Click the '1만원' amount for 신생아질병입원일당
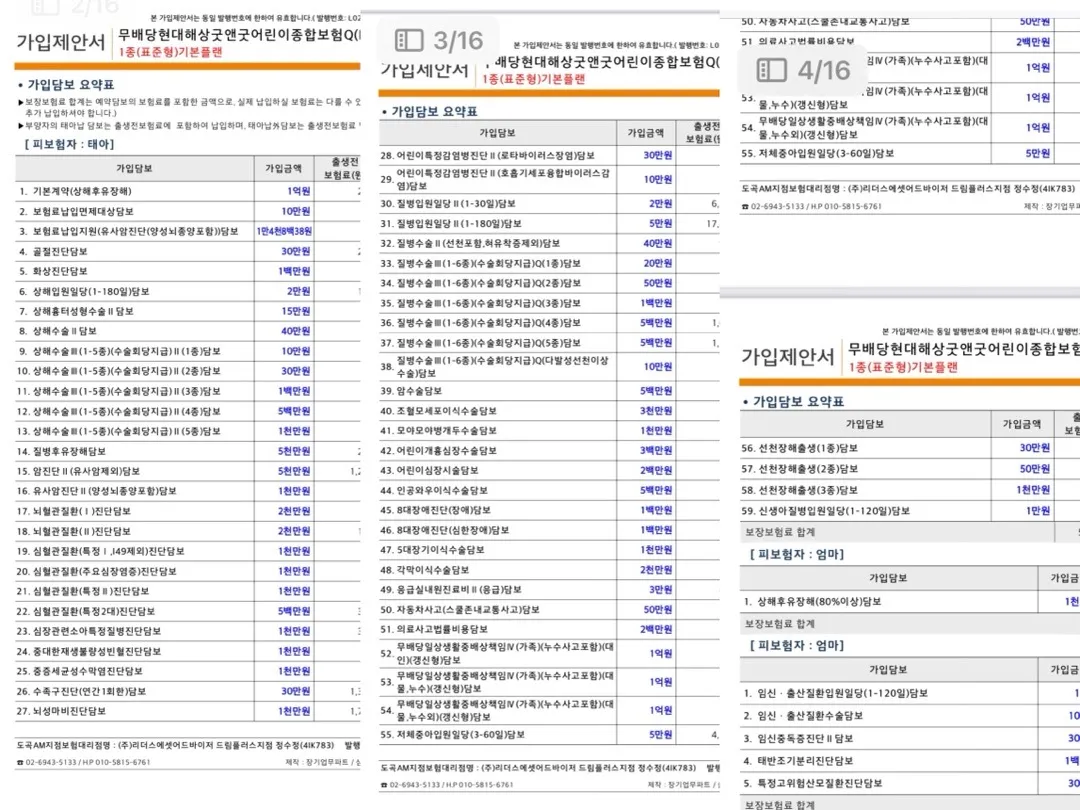 pos(1038,511)
